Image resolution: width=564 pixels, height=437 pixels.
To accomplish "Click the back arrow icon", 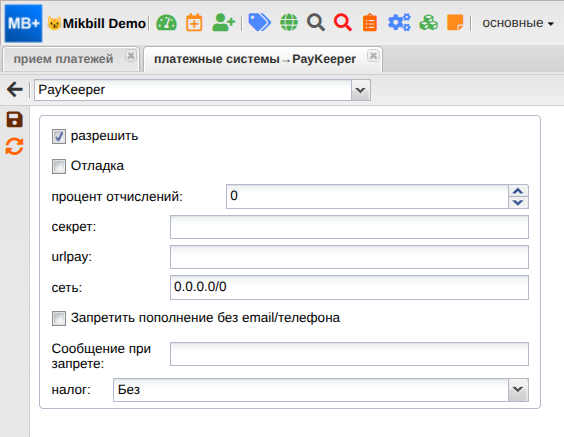I will 15,90.
